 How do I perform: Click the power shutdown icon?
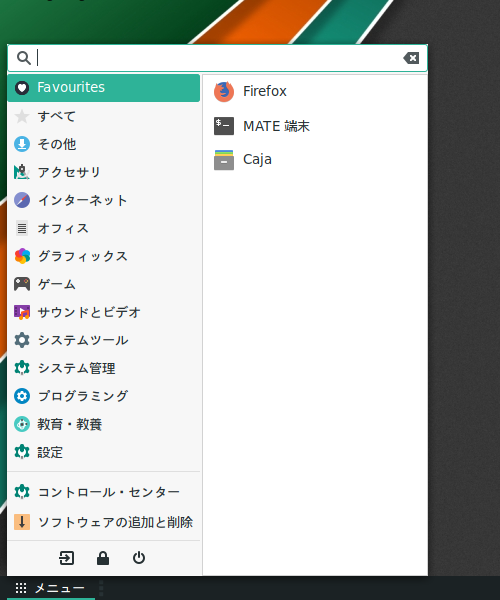[x=139, y=558]
